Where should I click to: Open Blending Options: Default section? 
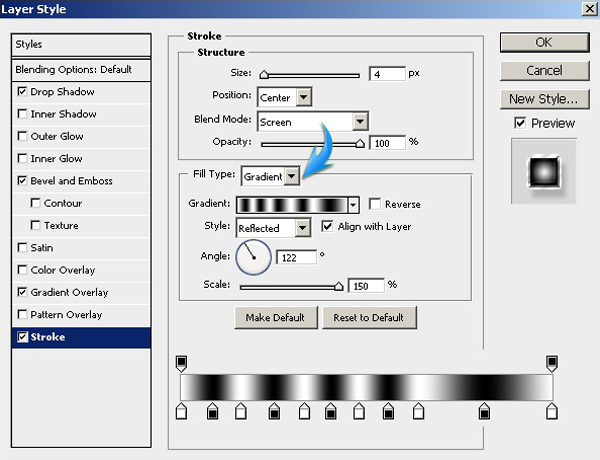[80, 70]
